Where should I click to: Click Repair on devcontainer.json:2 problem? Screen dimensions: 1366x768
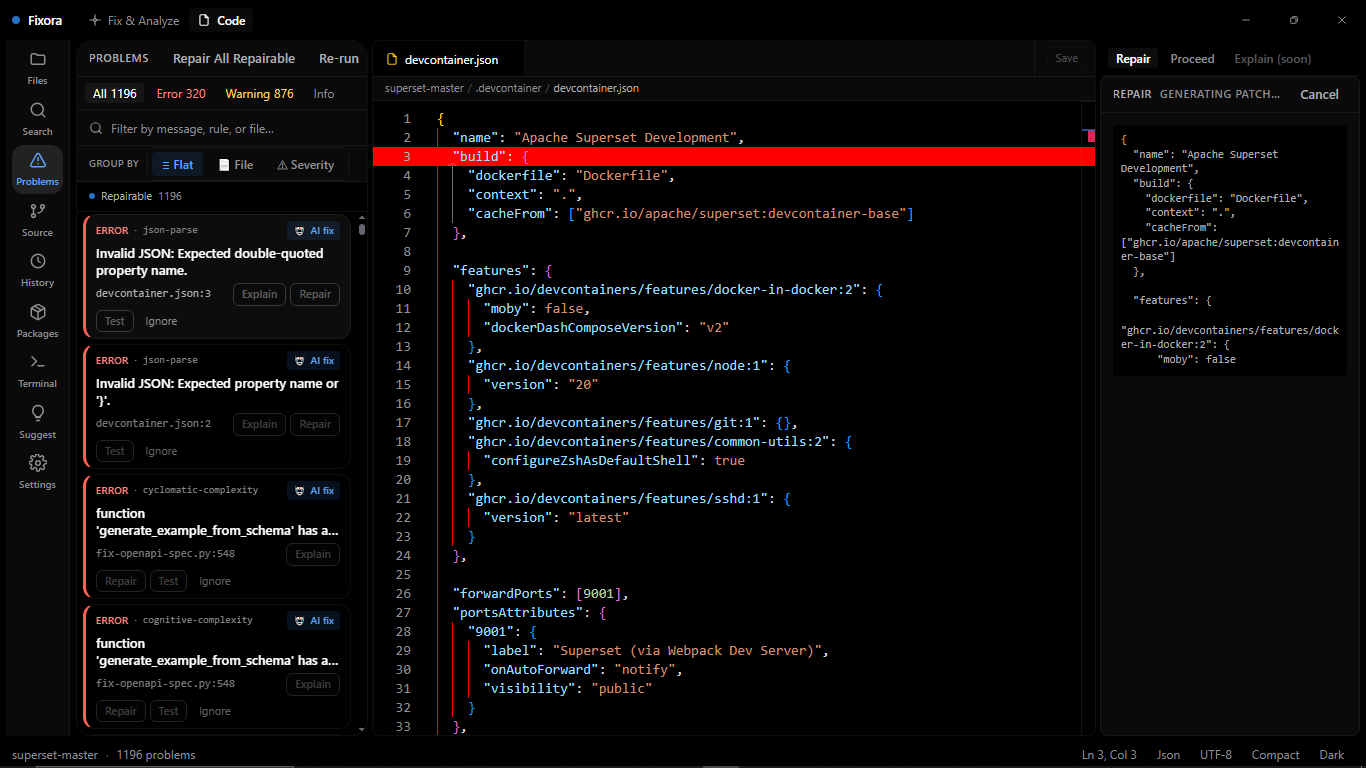point(315,424)
